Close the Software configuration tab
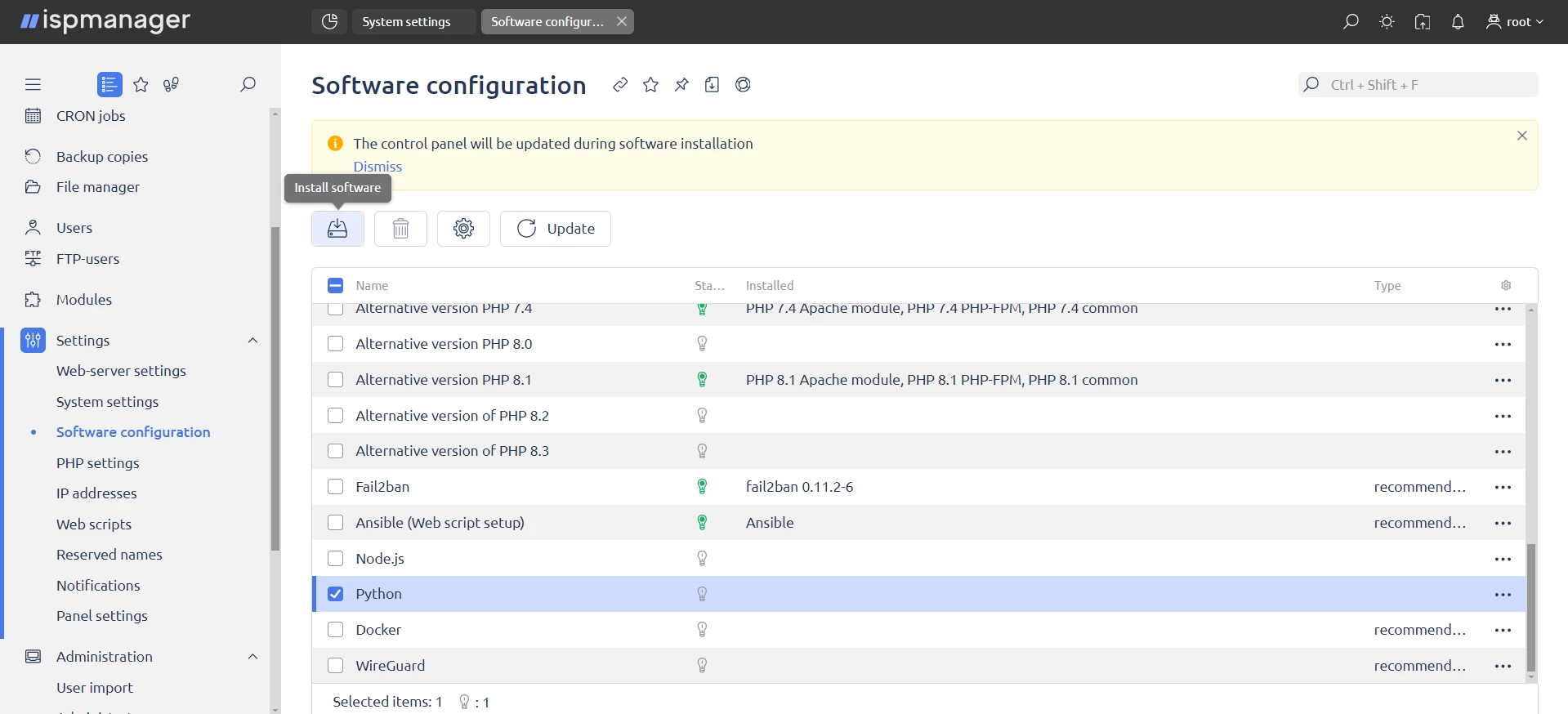 coord(622,22)
